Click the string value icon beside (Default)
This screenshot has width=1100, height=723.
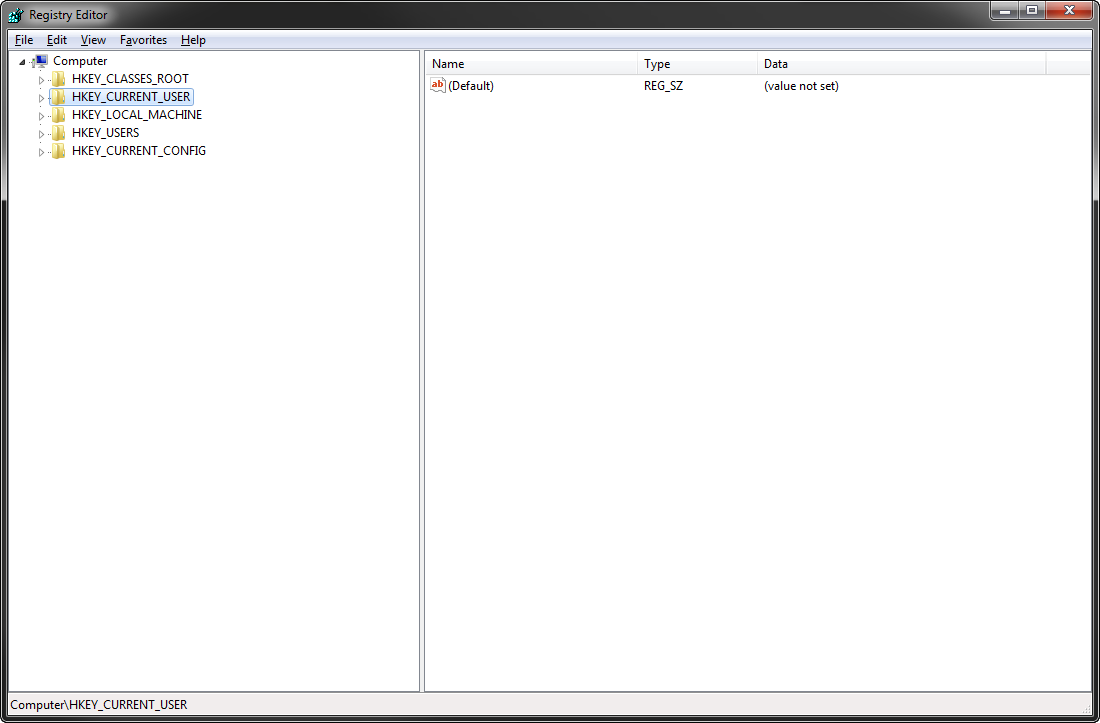pos(438,86)
